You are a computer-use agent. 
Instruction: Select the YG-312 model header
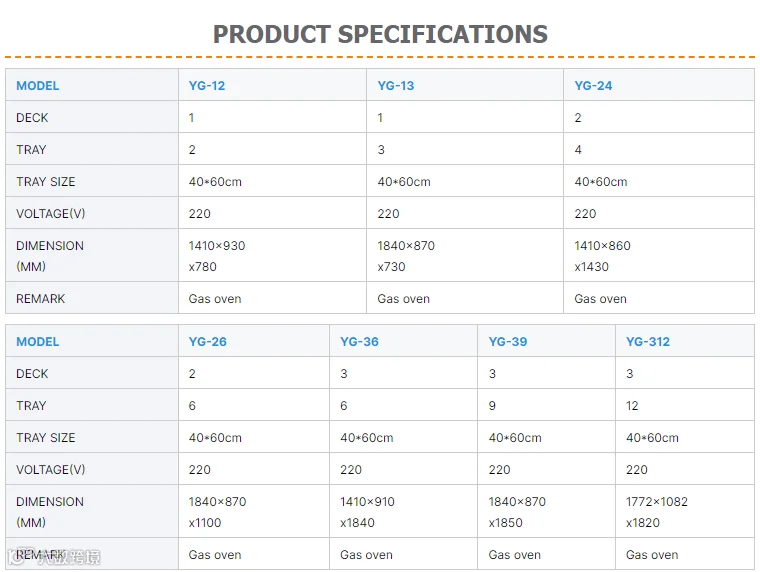tap(648, 342)
